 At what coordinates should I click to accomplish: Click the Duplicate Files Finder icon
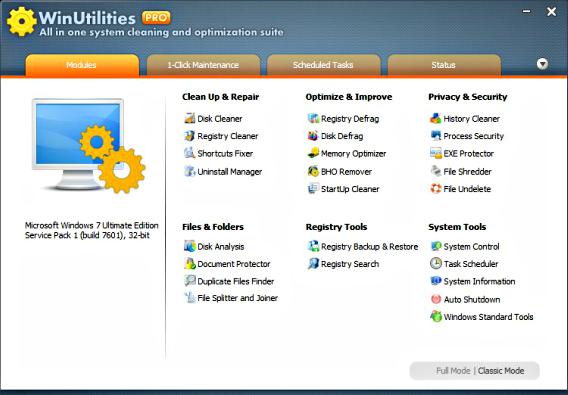pos(189,281)
